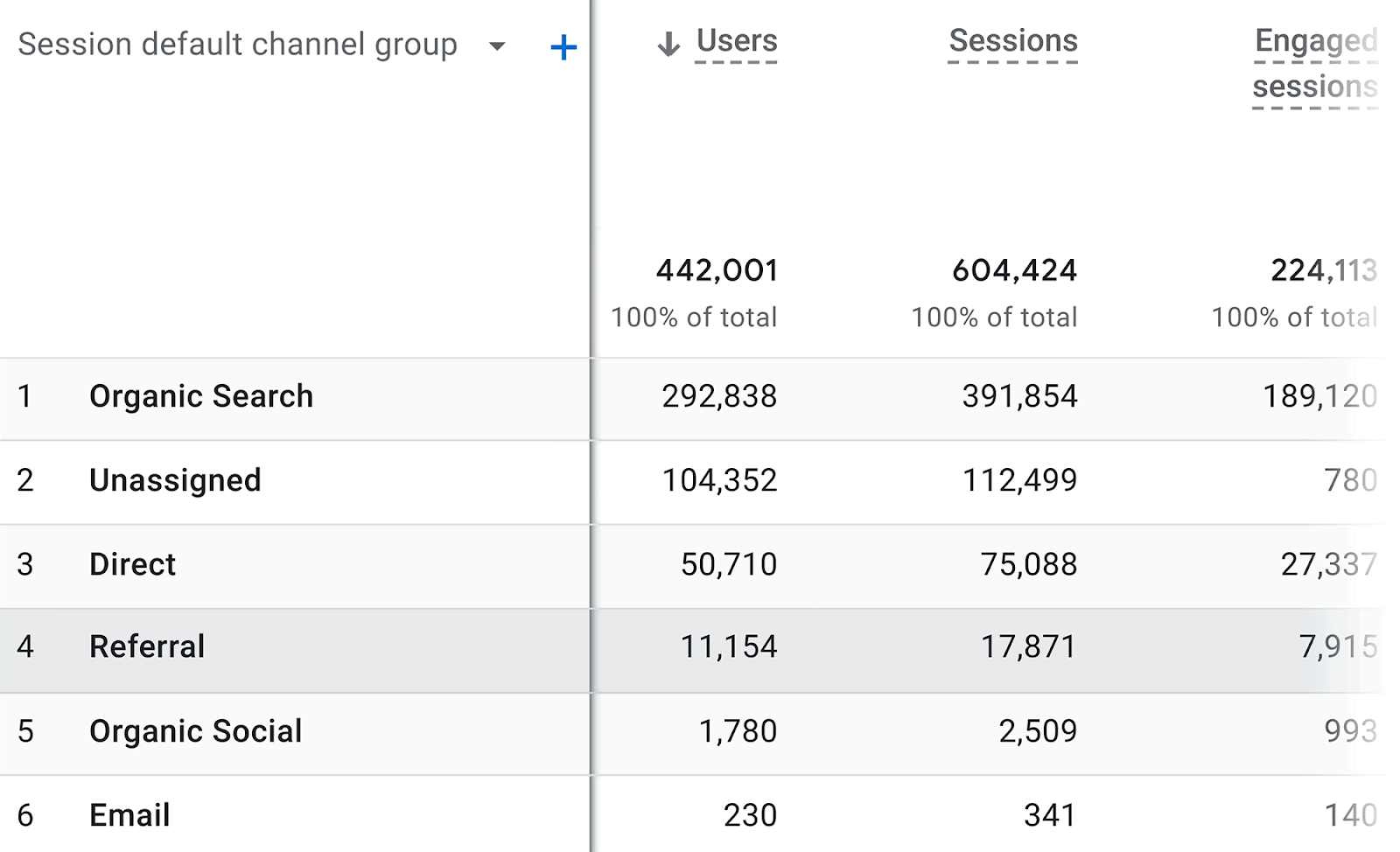Image resolution: width=1400 pixels, height=852 pixels.
Task: Select the Organic Social row
Action: point(195,731)
